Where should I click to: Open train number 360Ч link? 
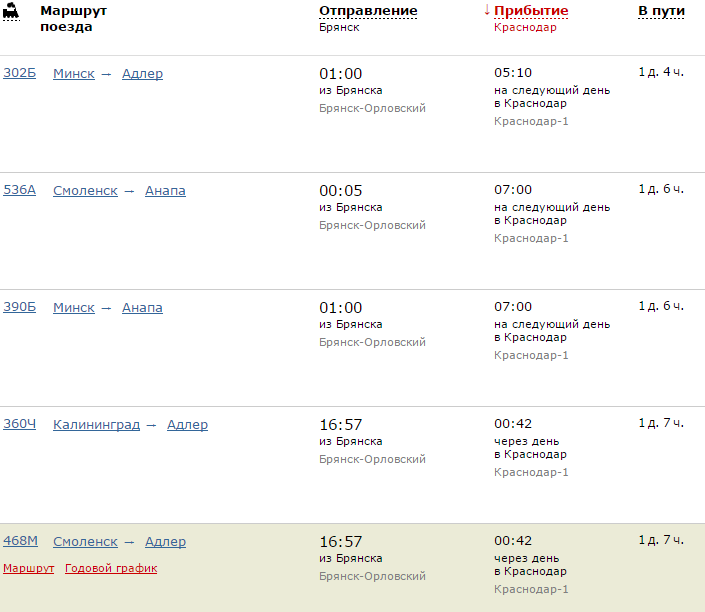(19, 425)
